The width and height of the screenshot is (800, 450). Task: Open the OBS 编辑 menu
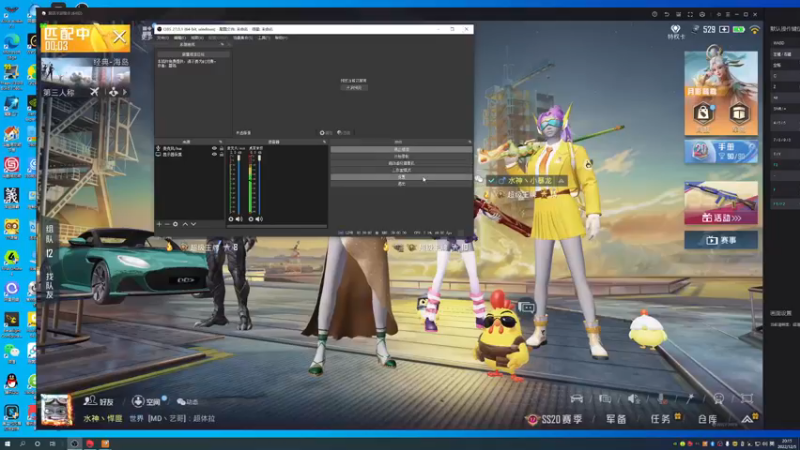click(180, 38)
